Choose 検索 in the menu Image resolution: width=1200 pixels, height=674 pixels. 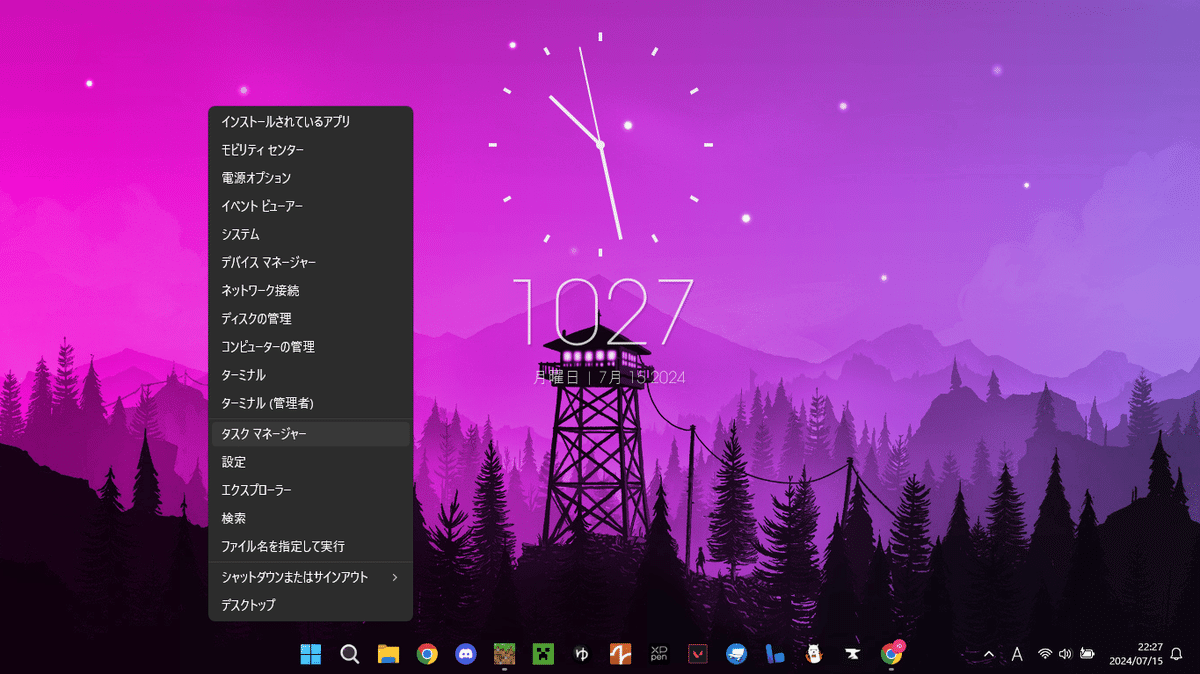(x=310, y=519)
